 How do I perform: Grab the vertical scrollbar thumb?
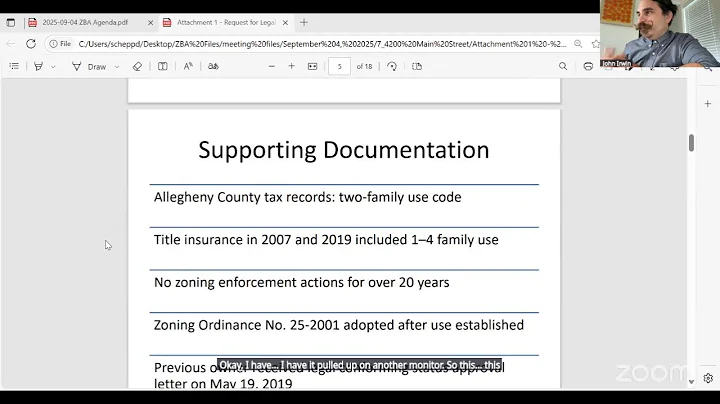click(x=692, y=143)
